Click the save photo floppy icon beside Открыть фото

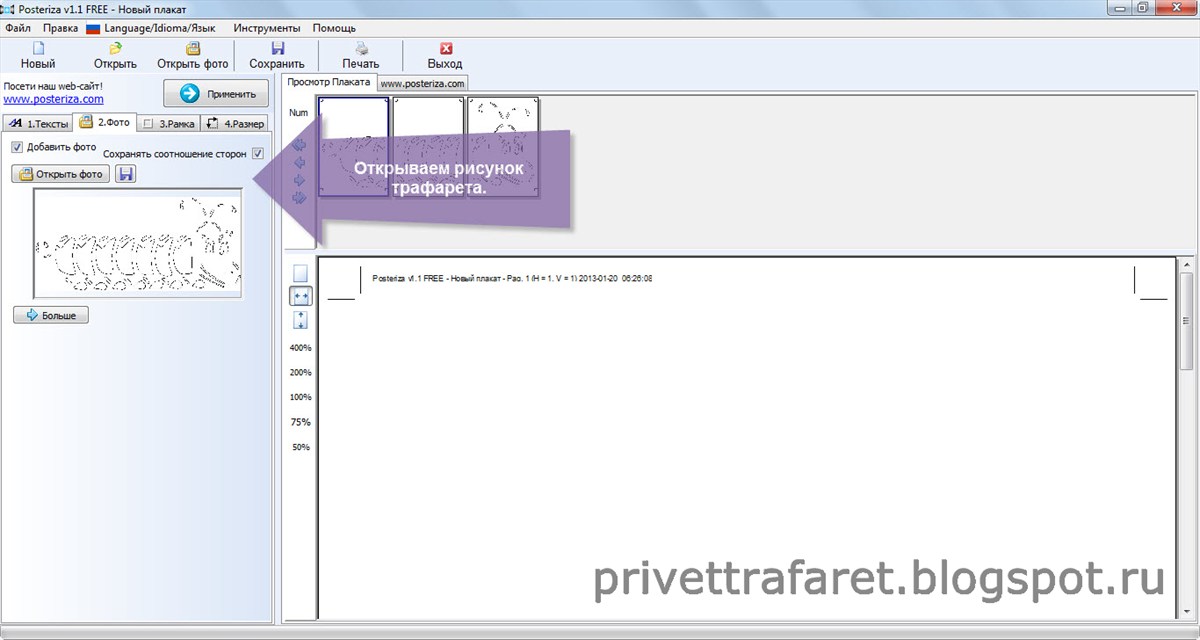pyautogui.click(x=126, y=174)
